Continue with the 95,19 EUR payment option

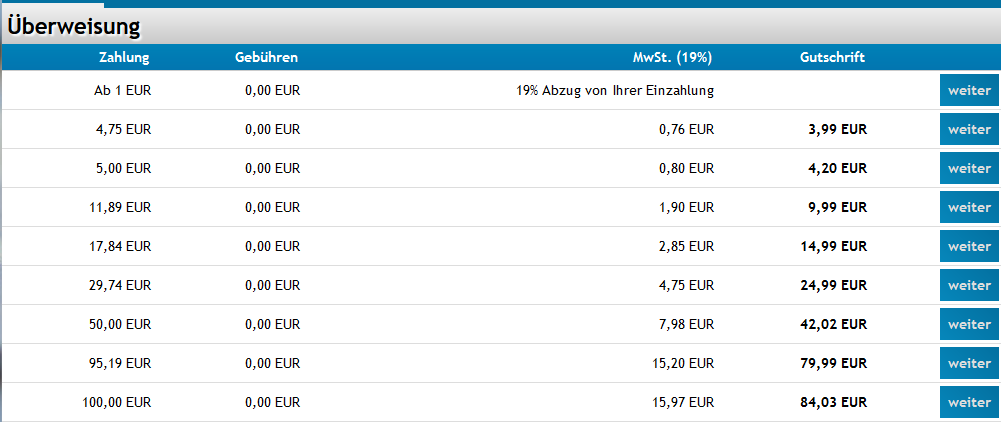pyautogui.click(x=969, y=363)
